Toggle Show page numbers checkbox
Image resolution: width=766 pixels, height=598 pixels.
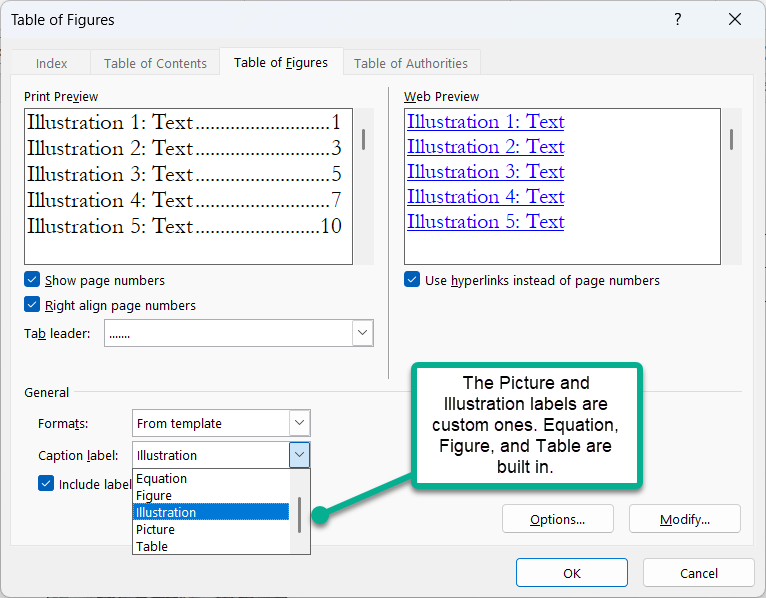point(32,281)
